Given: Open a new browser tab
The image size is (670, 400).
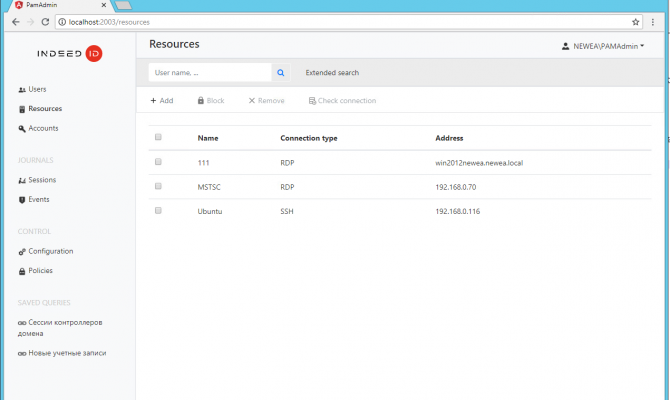Looking at the screenshot, I should [123, 5].
